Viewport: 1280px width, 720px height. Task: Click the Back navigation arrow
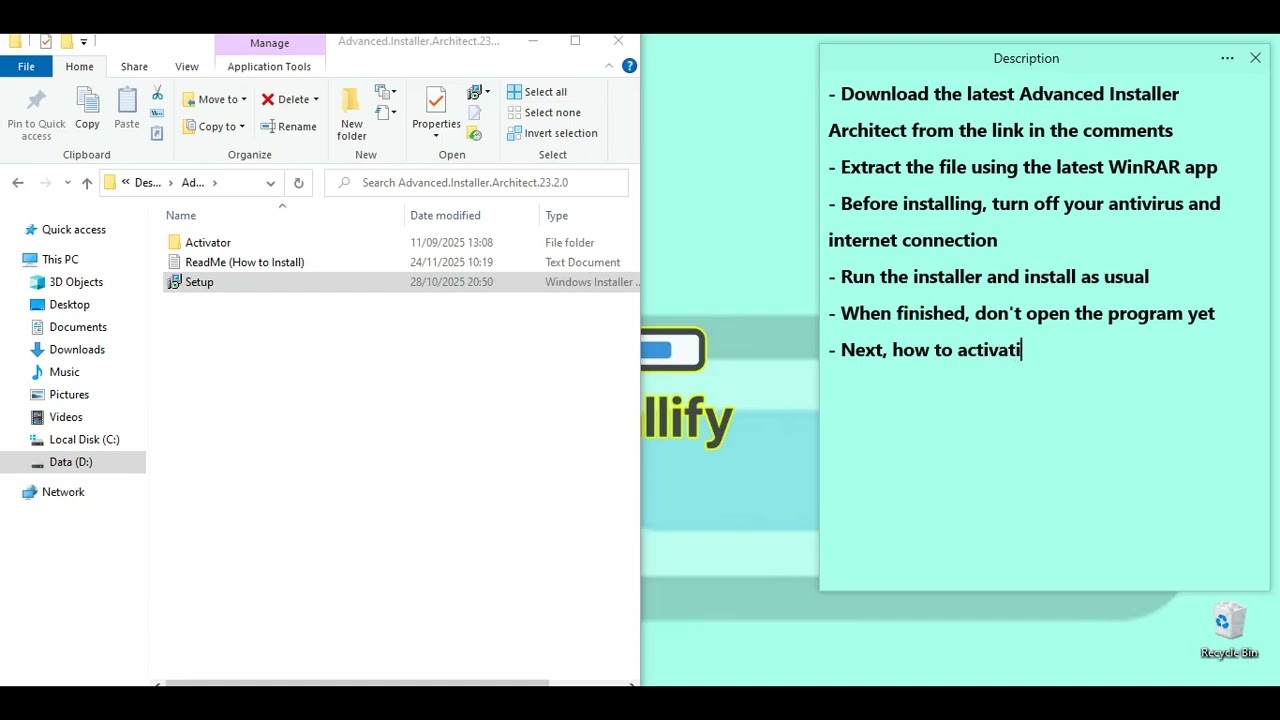pos(18,183)
